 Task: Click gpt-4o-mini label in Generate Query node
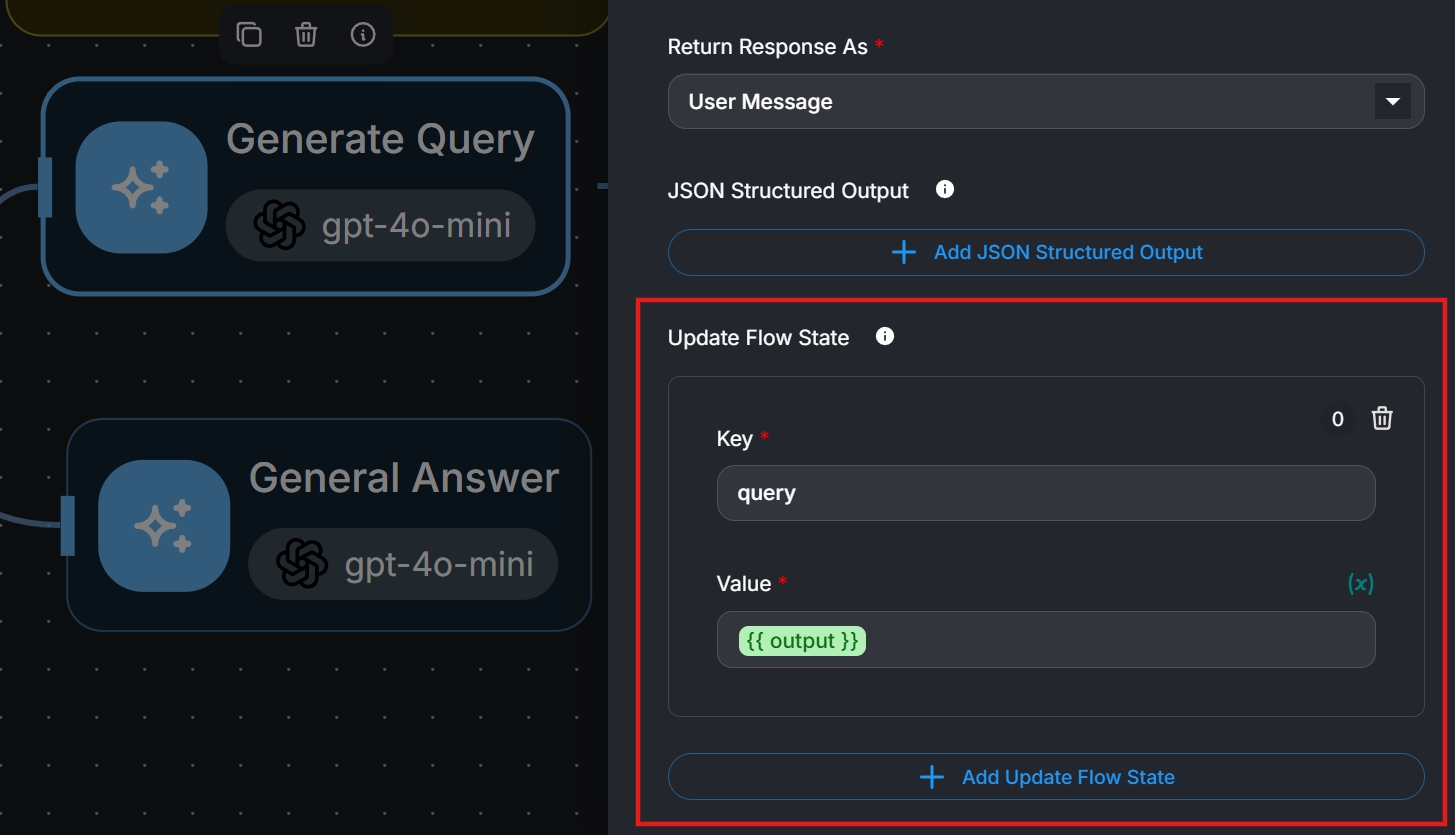point(416,226)
